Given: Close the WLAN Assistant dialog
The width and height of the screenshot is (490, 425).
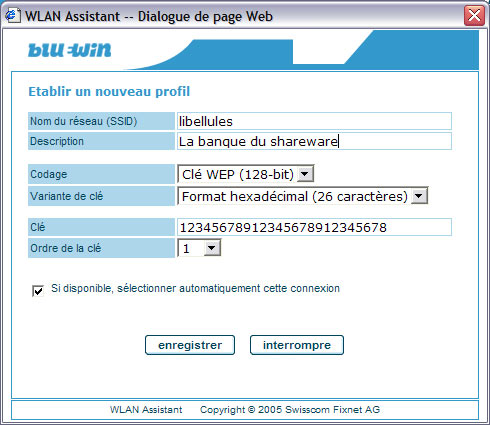Looking at the screenshot, I should [x=474, y=15].
